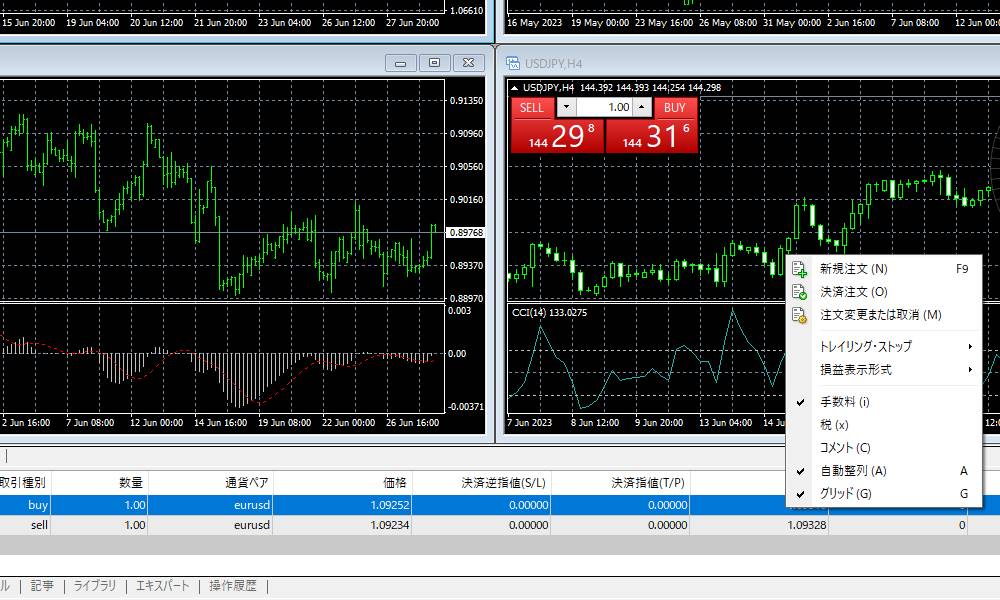1000x600 pixels.
Task: Expand the Profit display format (損益表示形式) submenu
Action: 855,369
